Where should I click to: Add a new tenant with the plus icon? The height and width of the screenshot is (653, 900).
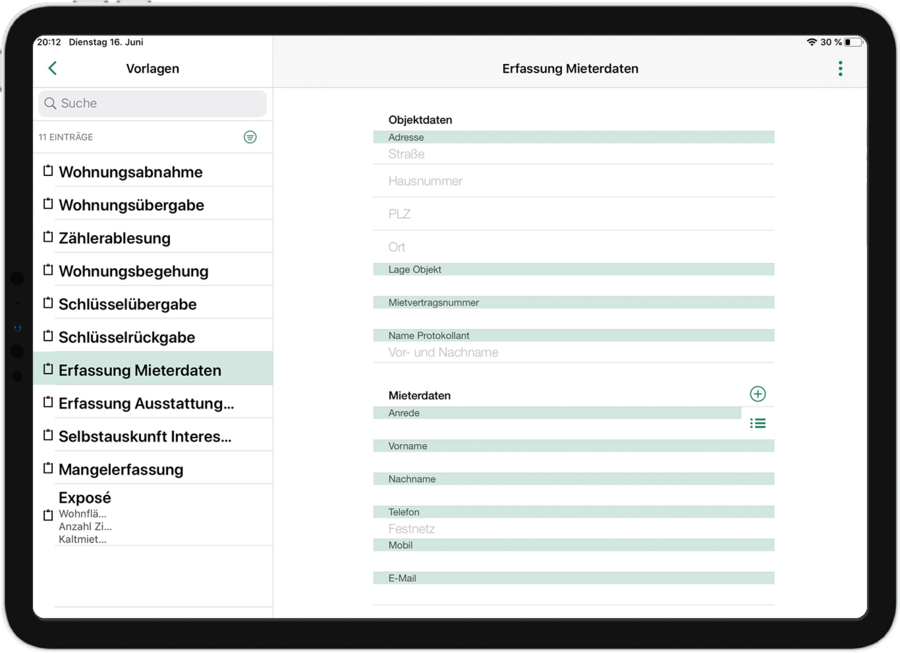click(758, 395)
